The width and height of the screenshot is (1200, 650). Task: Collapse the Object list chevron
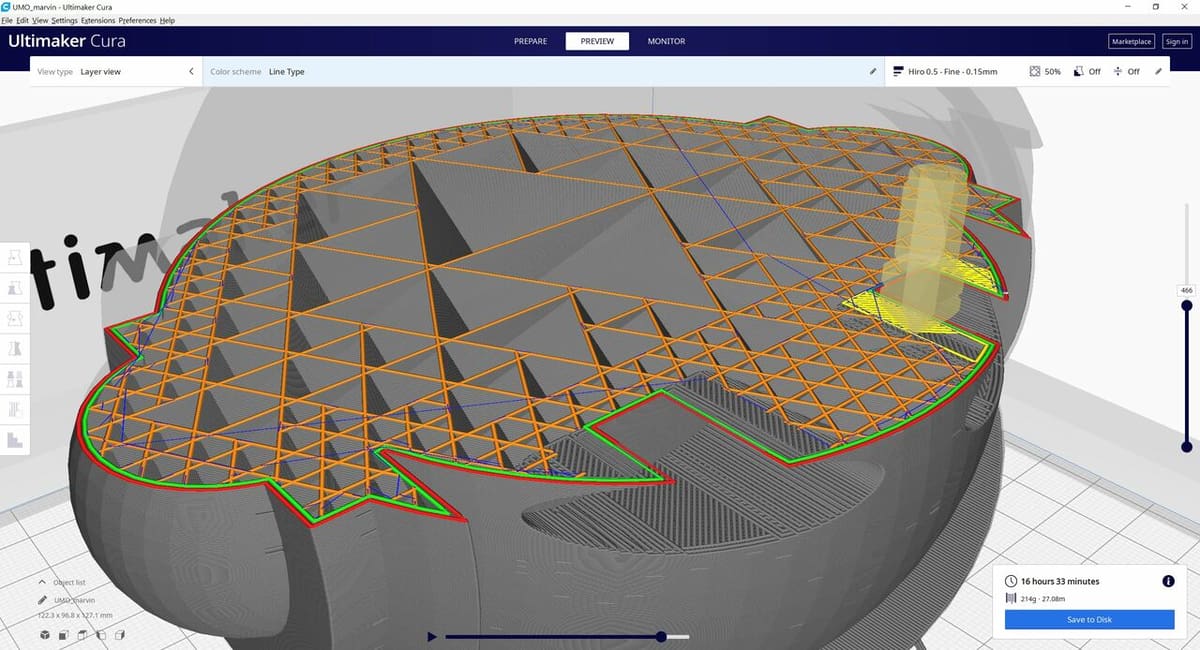click(42, 582)
